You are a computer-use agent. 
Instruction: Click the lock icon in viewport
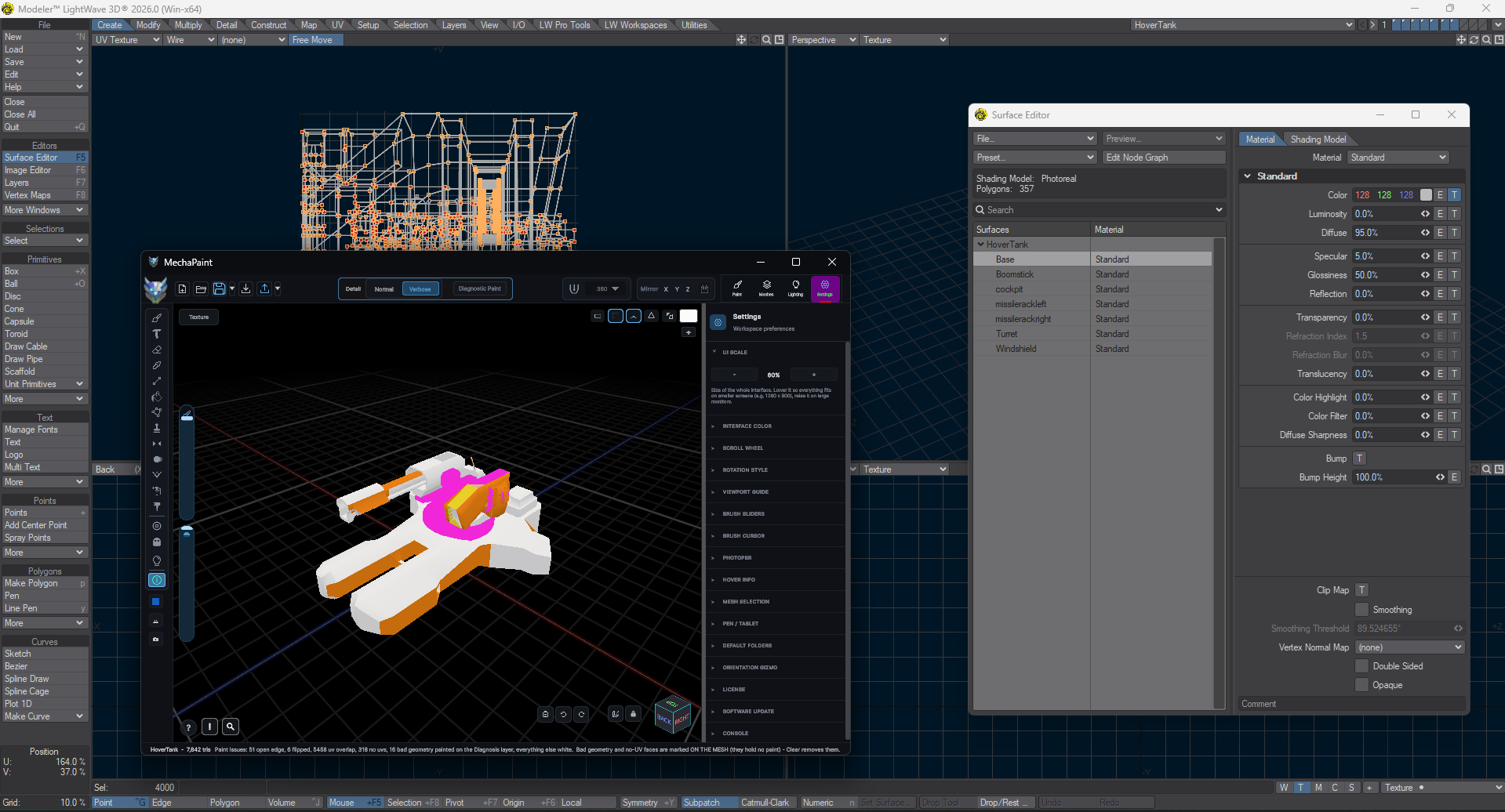(633, 714)
